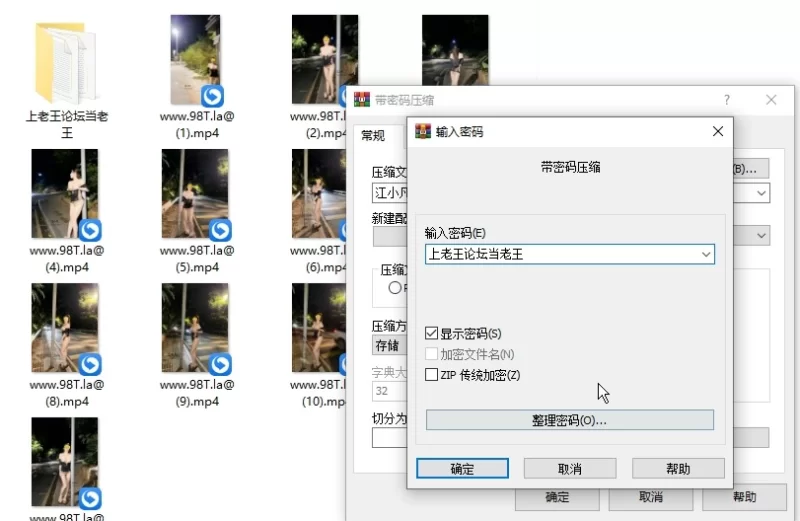Click the WinRAR icon in 带密码压缩 title bar
The height and width of the screenshot is (521, 800).
click(362, 99)
